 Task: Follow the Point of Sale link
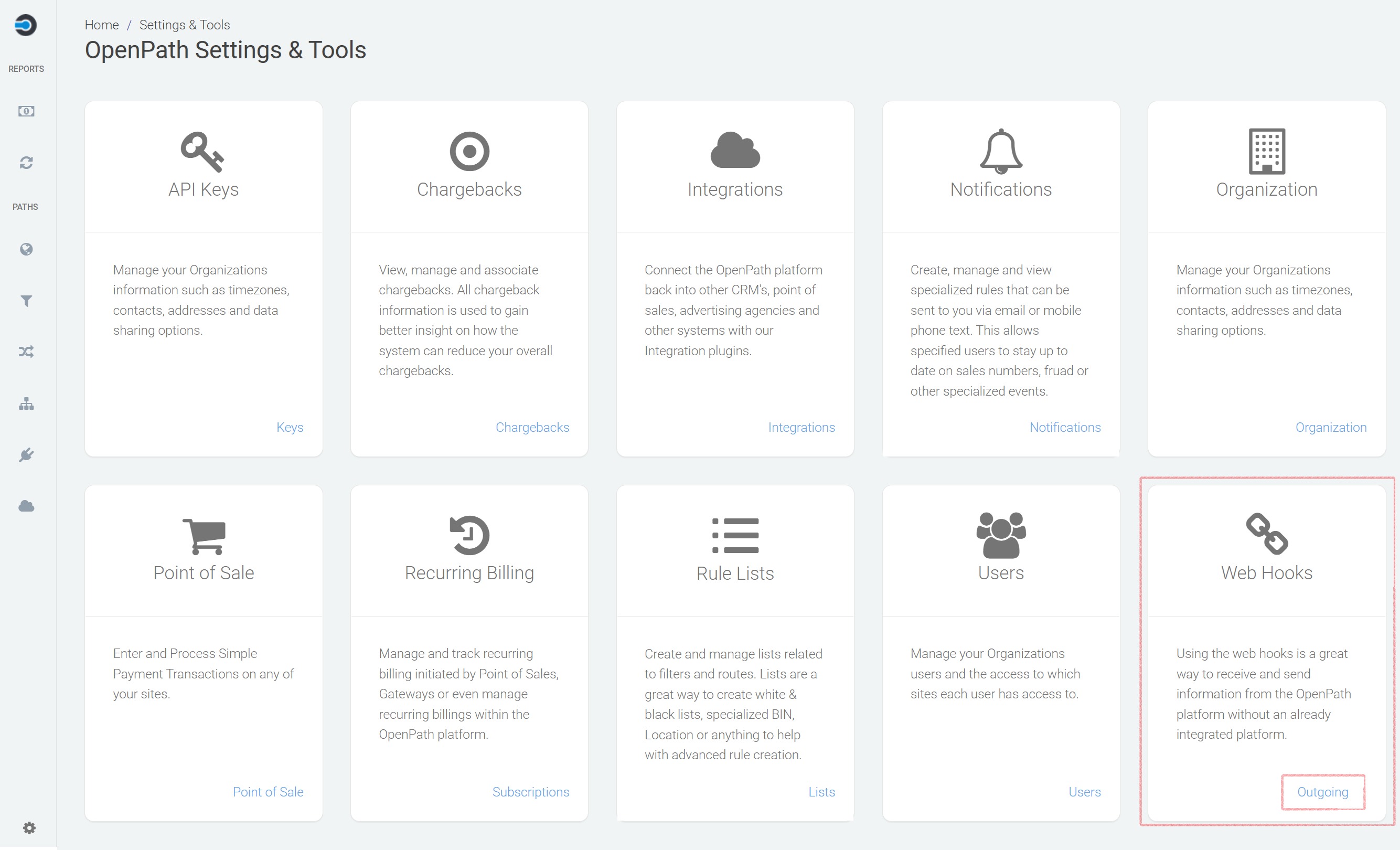pos(268,792)
